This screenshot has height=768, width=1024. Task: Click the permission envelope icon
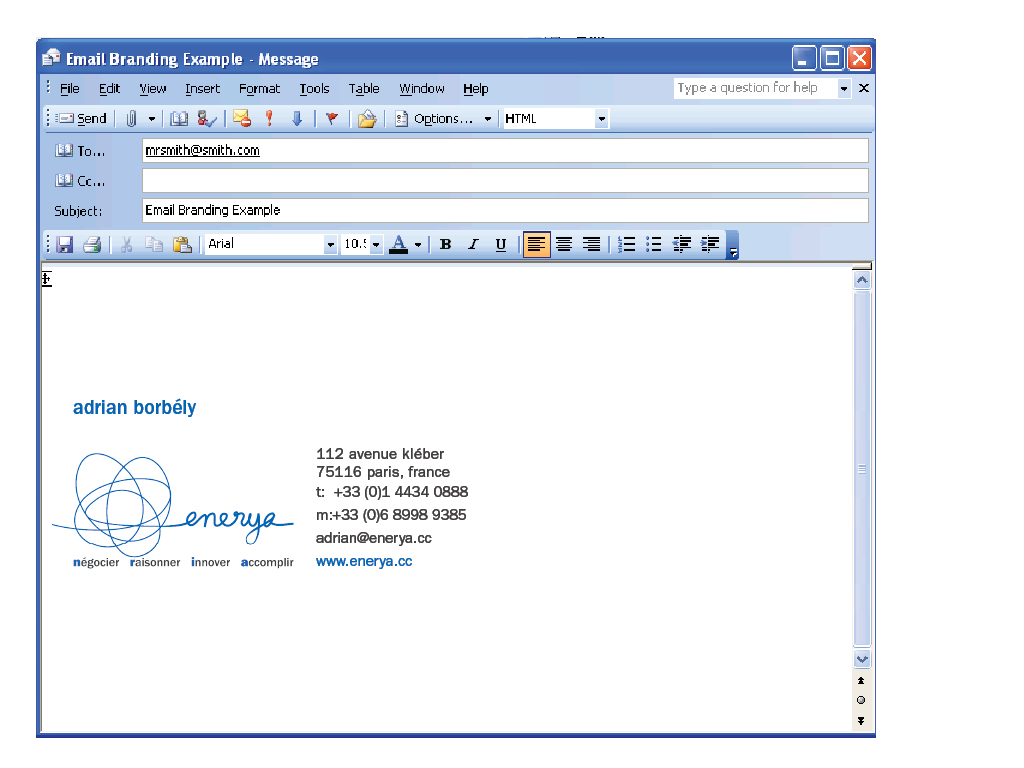[x=242, y=119]
